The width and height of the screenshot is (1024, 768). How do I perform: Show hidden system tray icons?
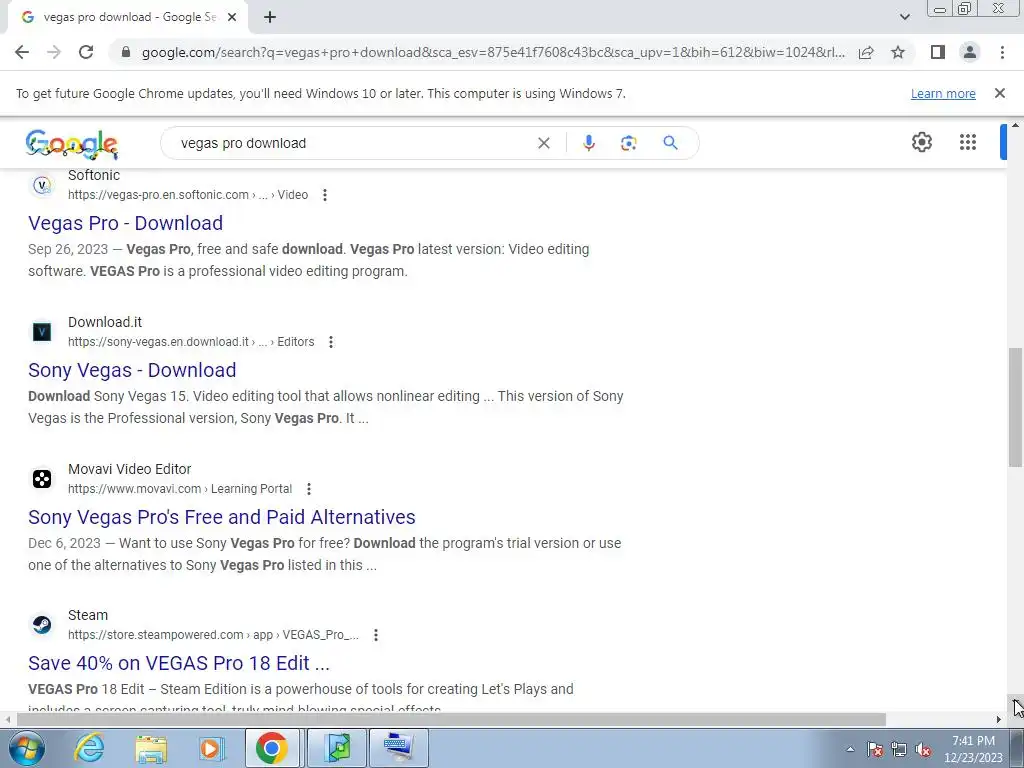(850, 749)
